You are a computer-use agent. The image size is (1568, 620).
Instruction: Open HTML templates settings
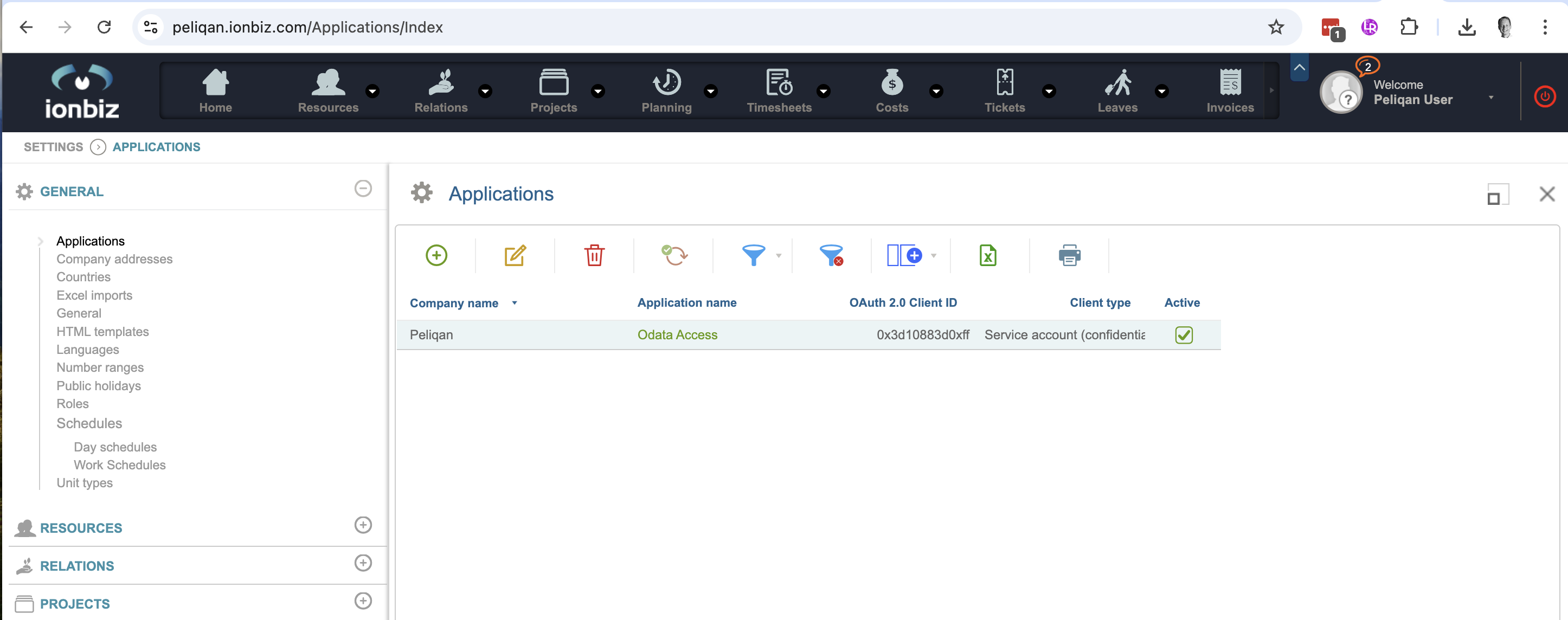[x=102, y=332]
